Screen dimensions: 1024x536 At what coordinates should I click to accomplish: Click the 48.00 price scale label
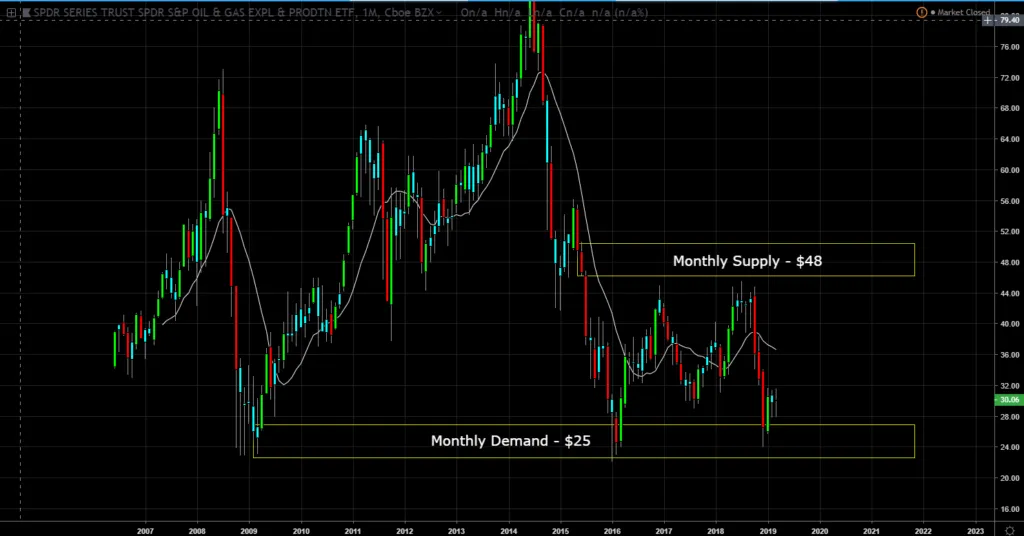(1009, 262)
